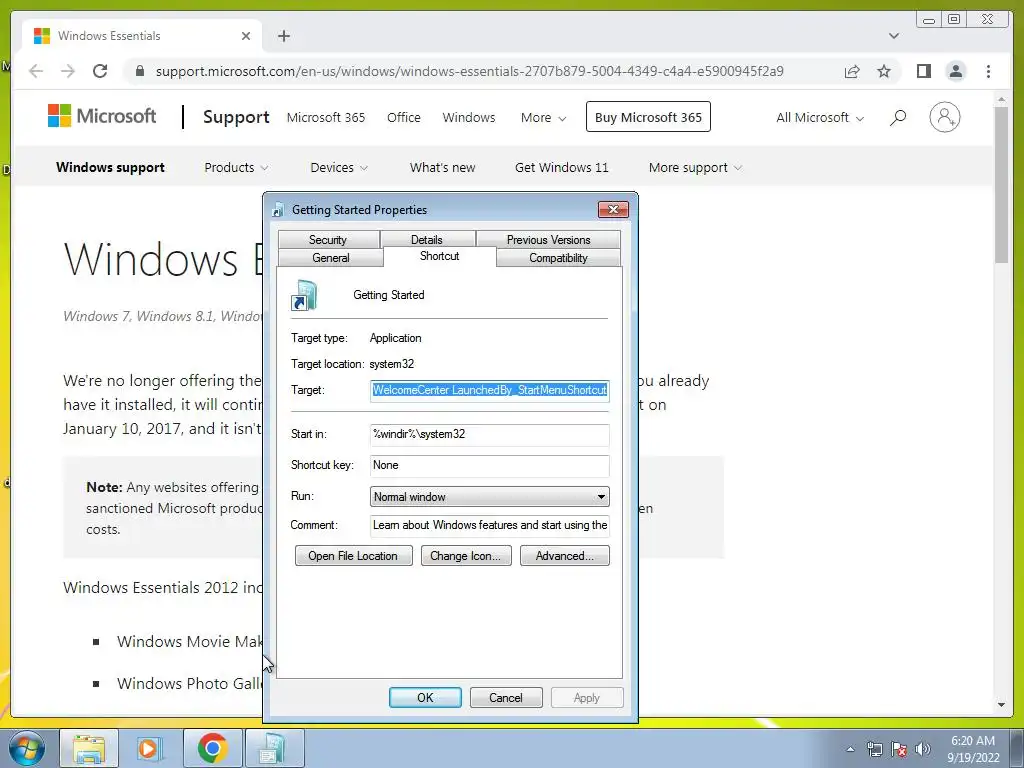Click the browser address bar URL
Image resolution: width=1024 pixels, height=768 pixels.
pos(470,71)
